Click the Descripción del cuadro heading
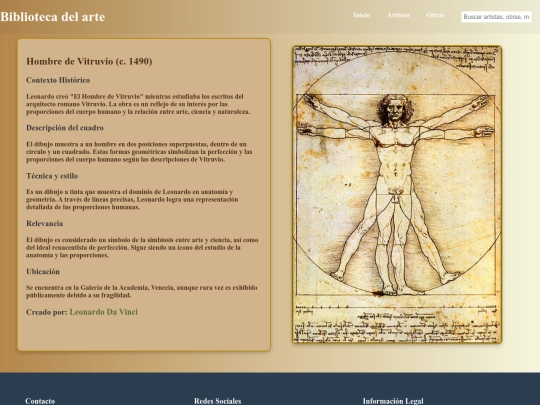This screenshot has width=540, height=405. click(x=65, y=128)
